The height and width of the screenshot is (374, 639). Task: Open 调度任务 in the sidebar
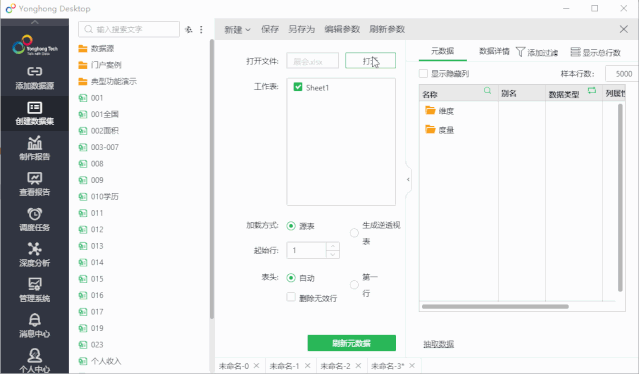(x=35, y=220)
